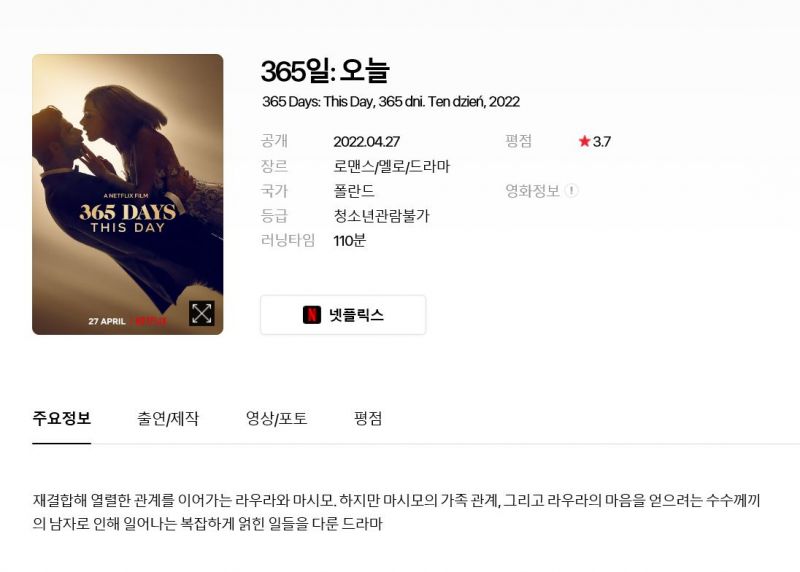Image resolution: width=800 pixels, height=572 pixels.
Task: Click the 2022.04.27 release date
Action: coord(366,141)
